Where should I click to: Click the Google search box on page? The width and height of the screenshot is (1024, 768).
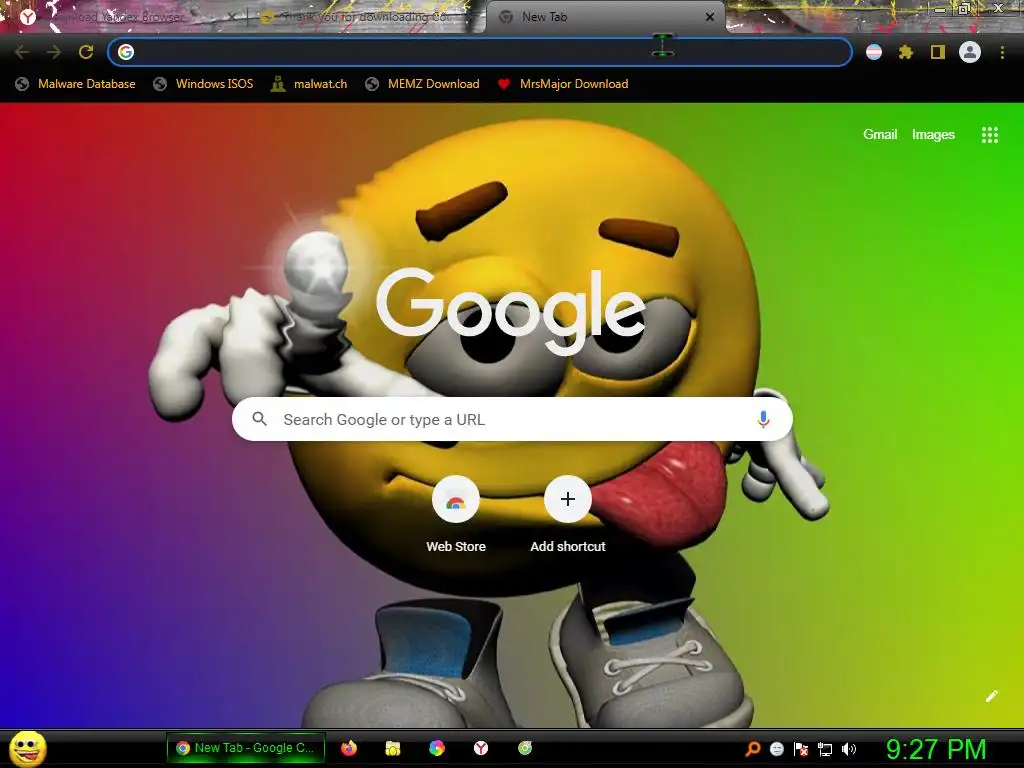(x=512, y=419)
